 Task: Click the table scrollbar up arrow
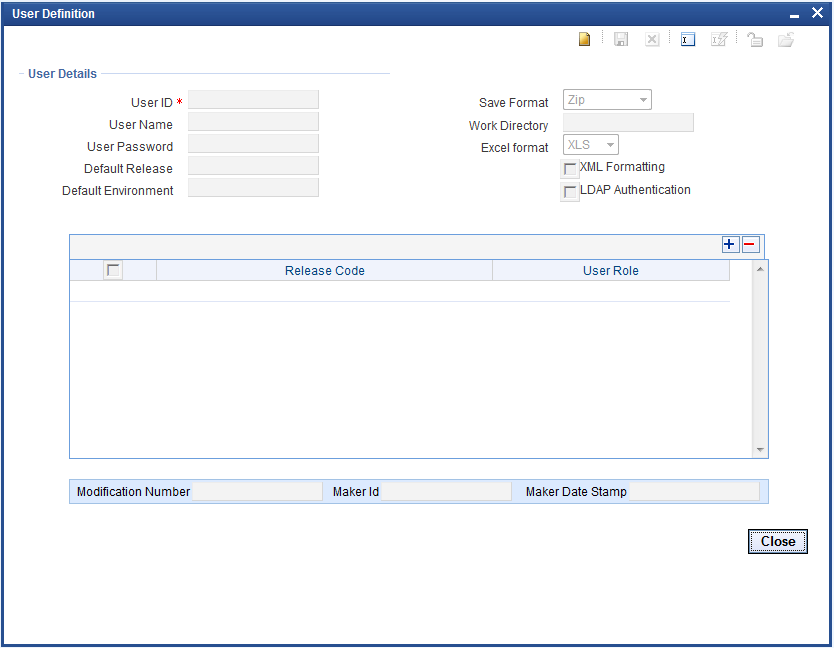tap(760, 269)
